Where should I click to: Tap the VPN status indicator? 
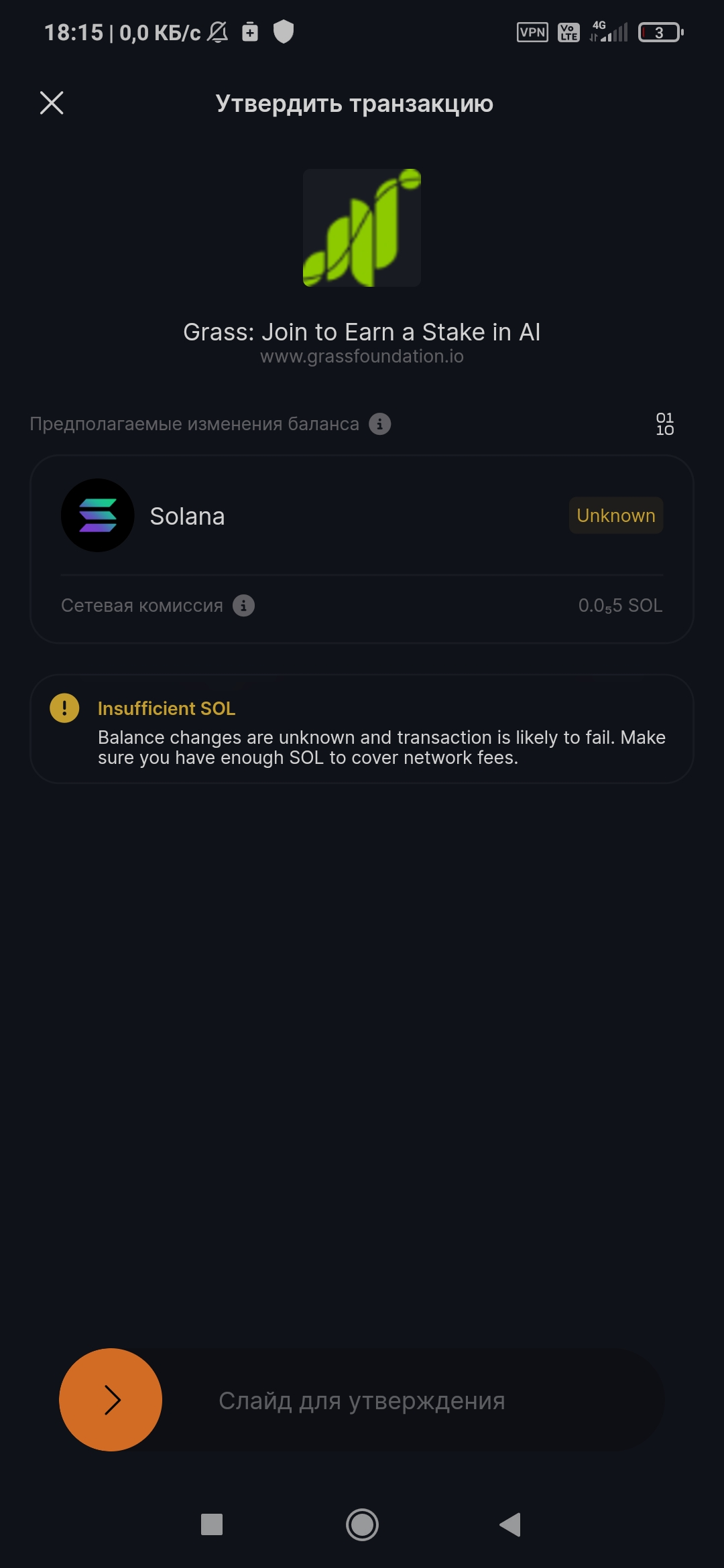[x=532, y=32]
